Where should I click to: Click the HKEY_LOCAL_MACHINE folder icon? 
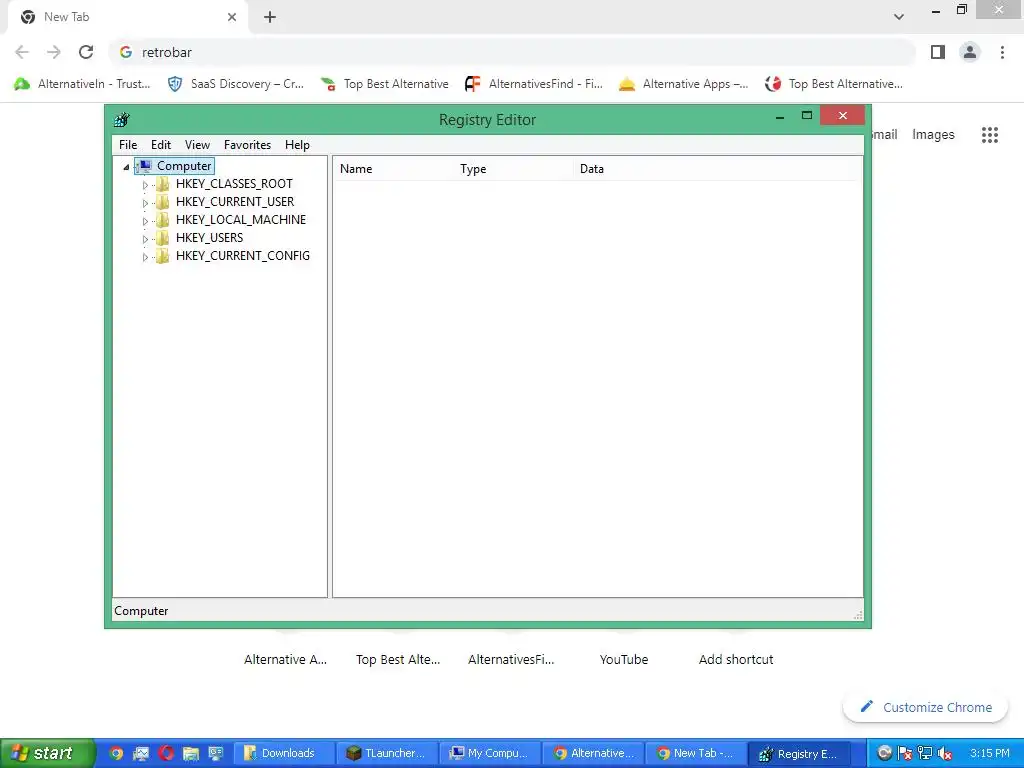tap(163, 220)
